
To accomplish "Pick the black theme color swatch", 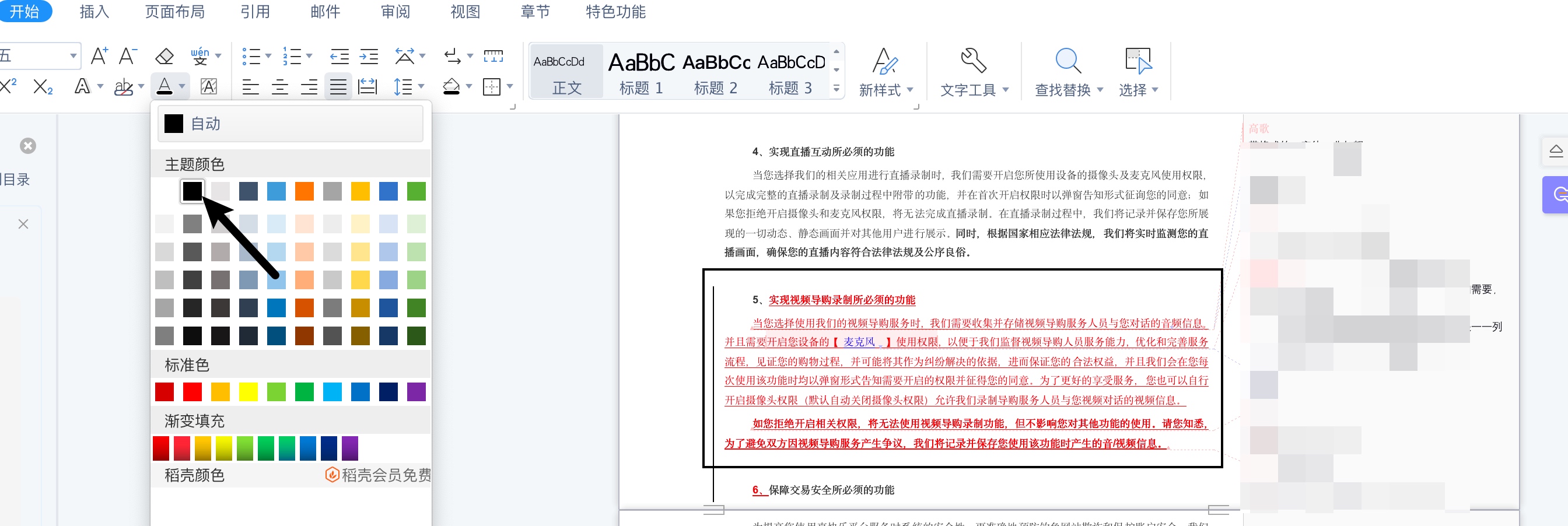I will (192, 191).
